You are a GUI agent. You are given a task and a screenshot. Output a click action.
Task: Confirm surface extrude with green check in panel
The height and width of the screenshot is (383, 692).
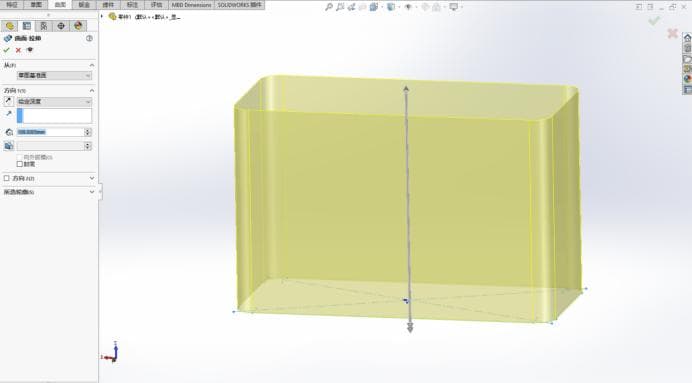[x=6, y=50]
